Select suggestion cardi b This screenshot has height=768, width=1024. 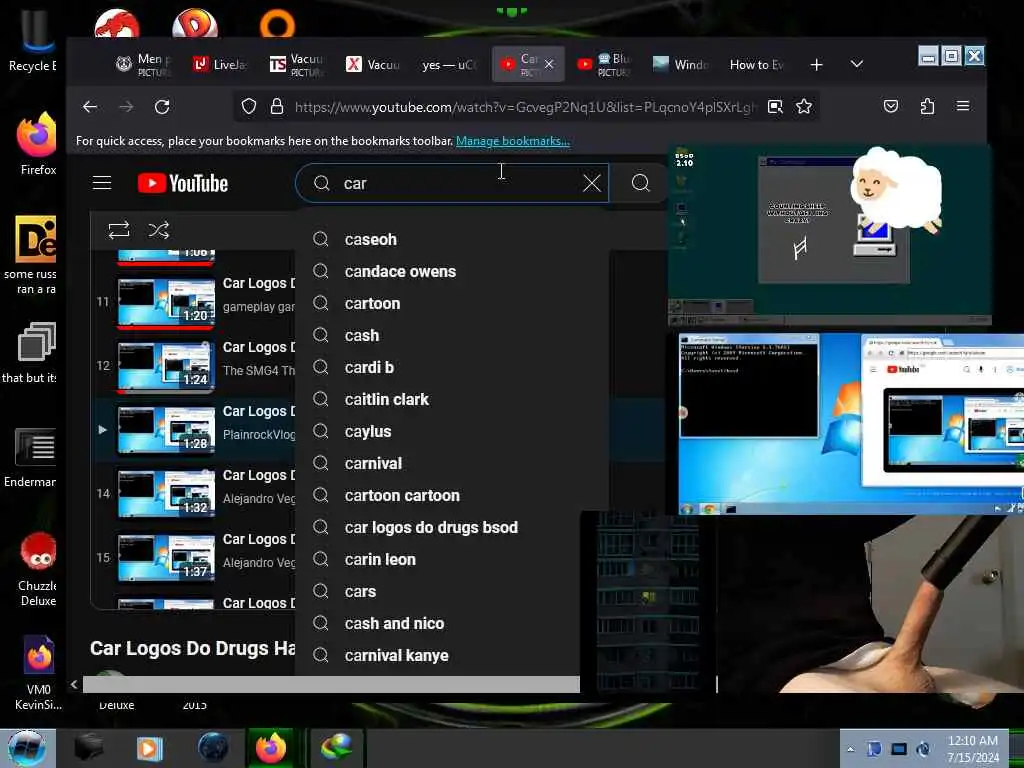click(452, 368)
